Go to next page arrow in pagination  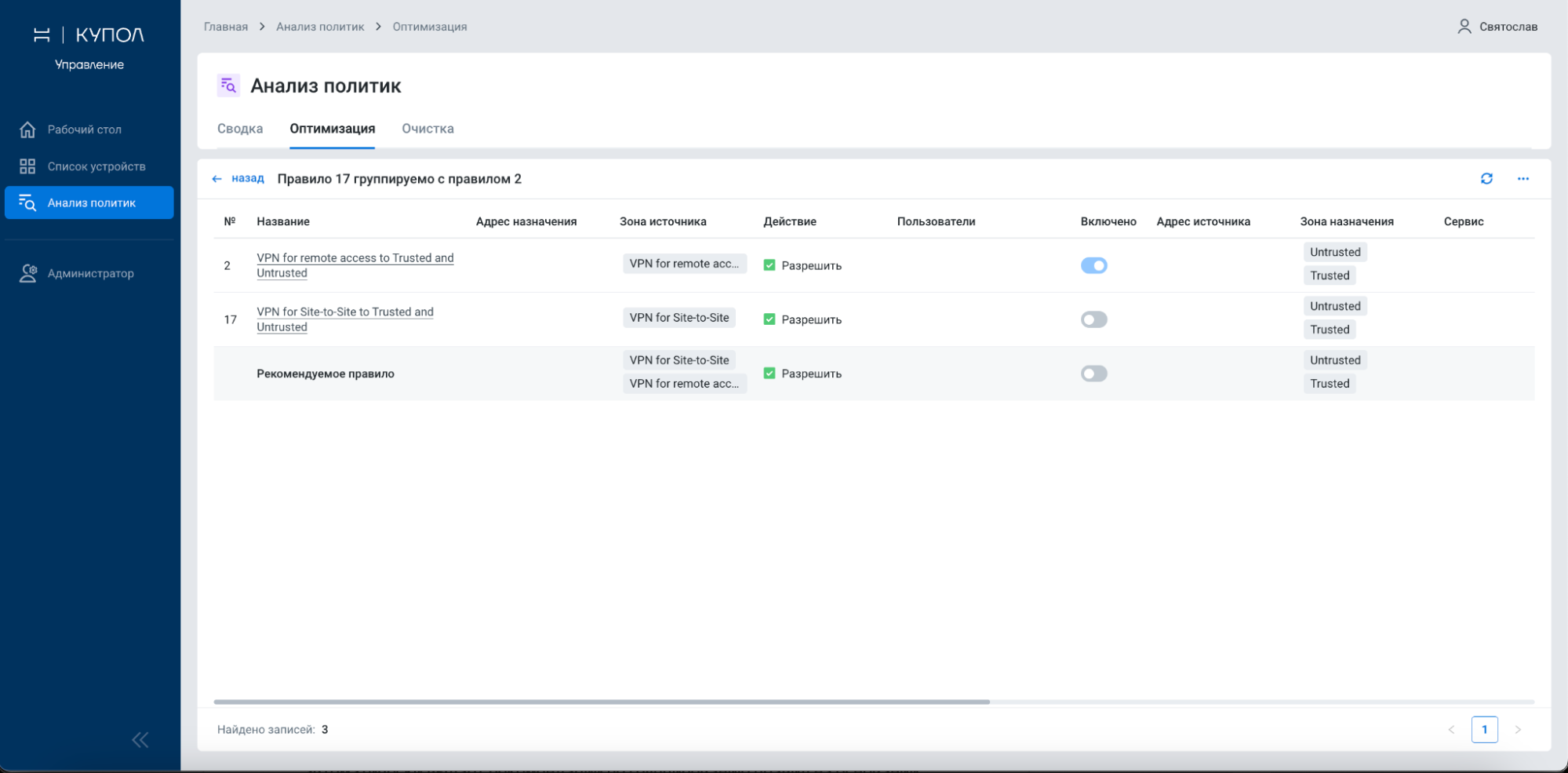click(x=1518, y=730)
